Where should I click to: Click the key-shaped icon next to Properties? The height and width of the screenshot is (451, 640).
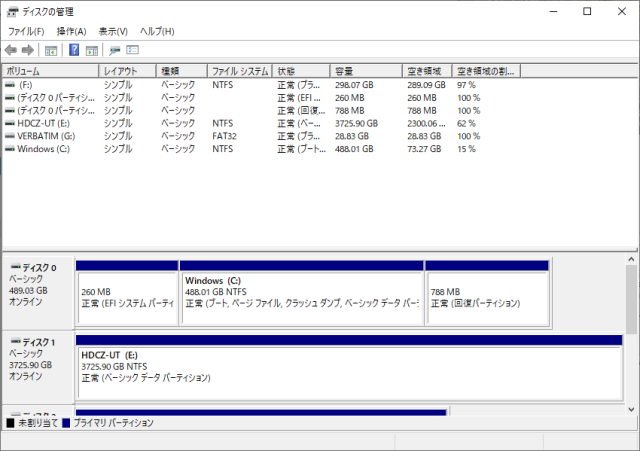115,50
